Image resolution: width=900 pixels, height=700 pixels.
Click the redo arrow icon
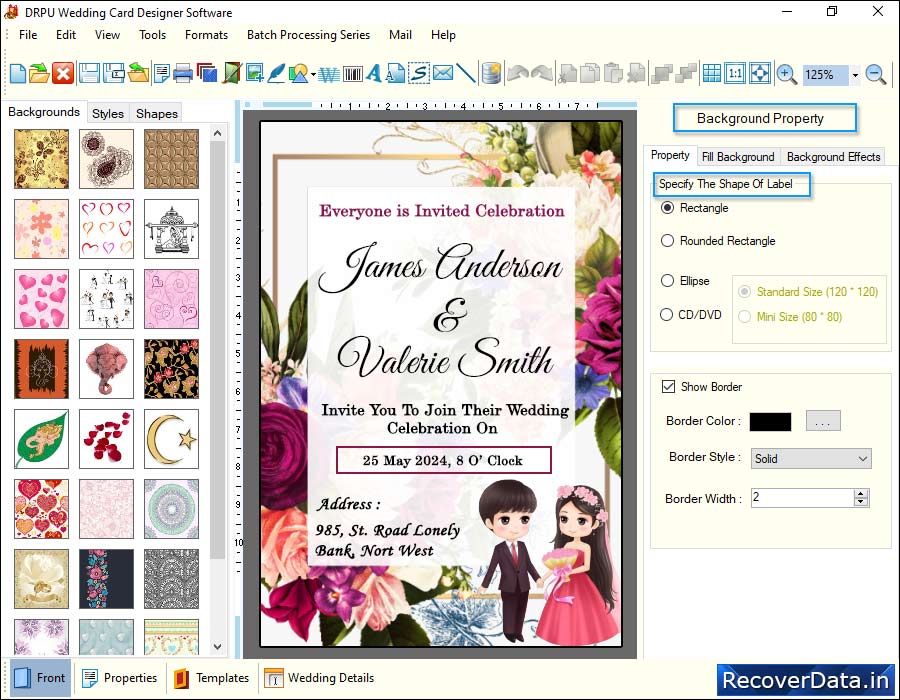(542, 73)
